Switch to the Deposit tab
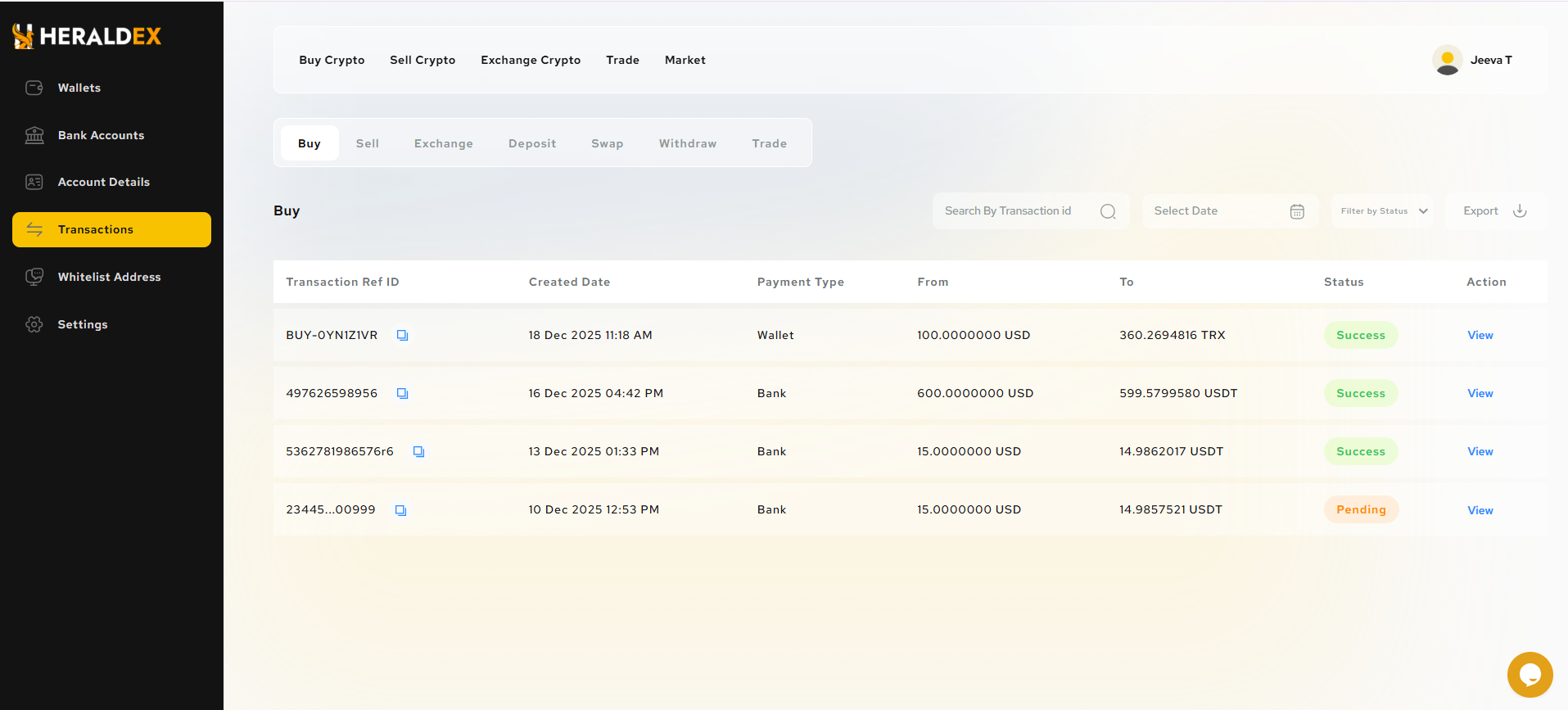 pos(531,143)
